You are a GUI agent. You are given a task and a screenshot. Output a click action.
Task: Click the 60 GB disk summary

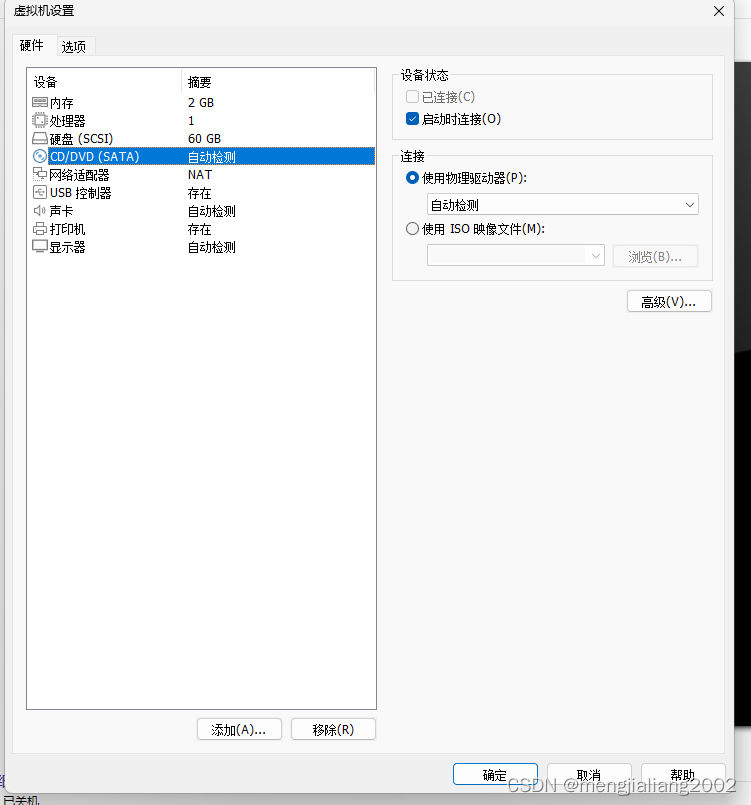coord(204,139)
